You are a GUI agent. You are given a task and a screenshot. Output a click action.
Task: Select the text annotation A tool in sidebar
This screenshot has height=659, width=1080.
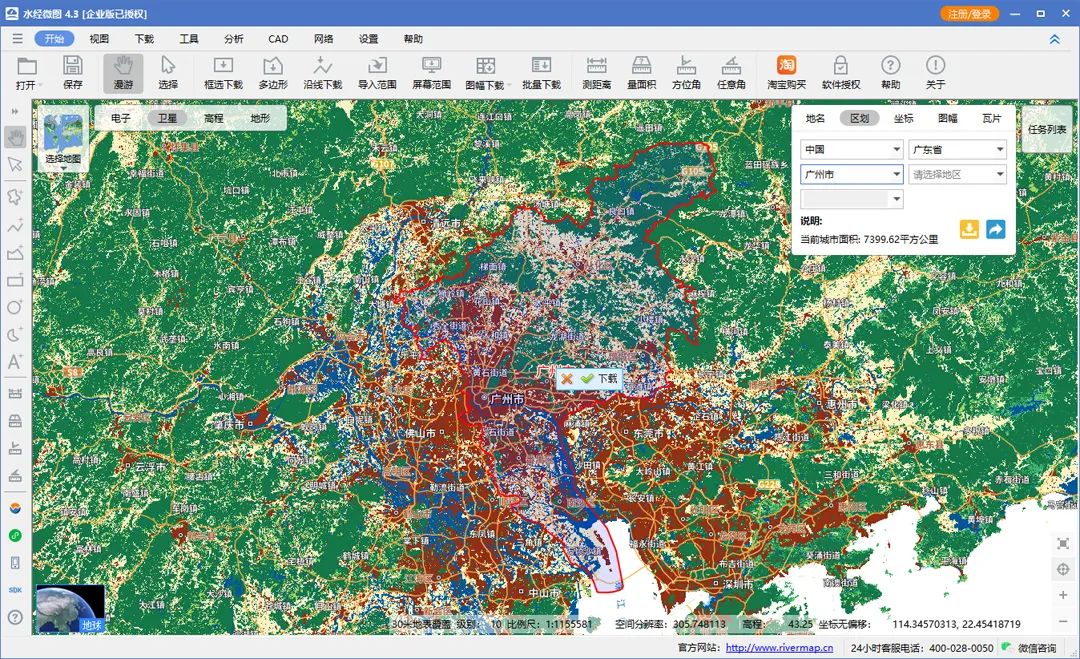coord(15,362)
